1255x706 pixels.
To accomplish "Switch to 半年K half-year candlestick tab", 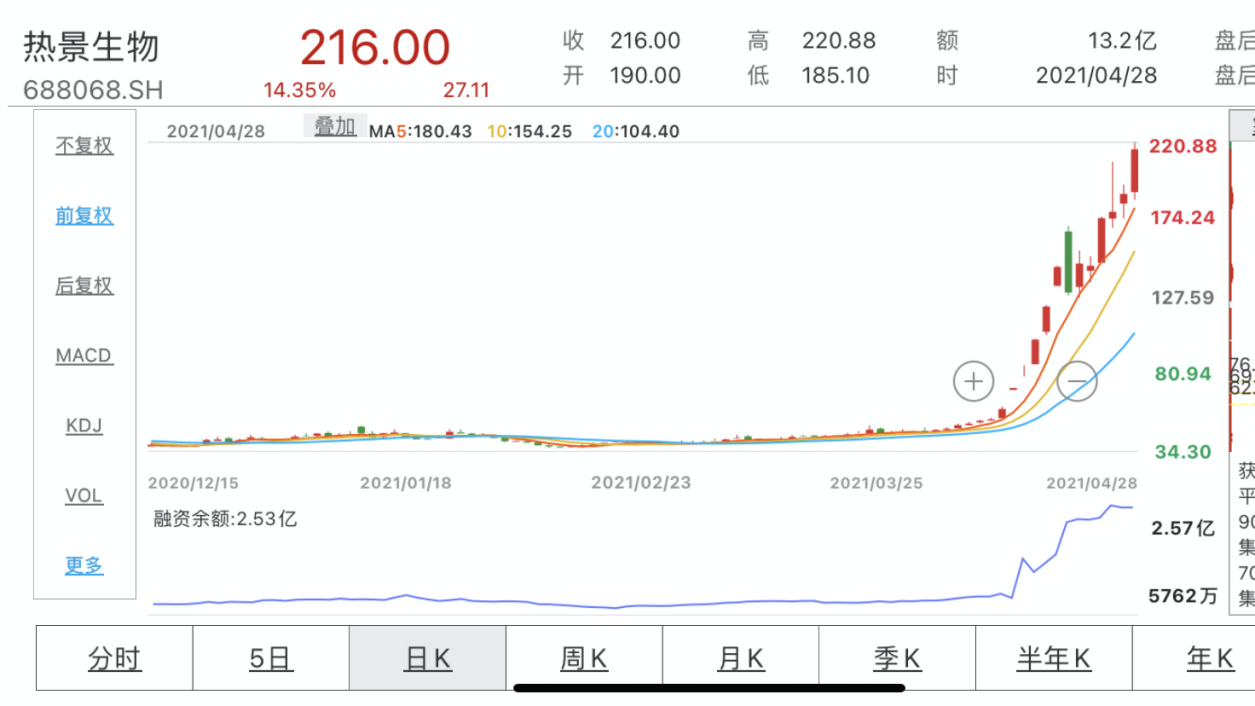I will coord(1054,659).
